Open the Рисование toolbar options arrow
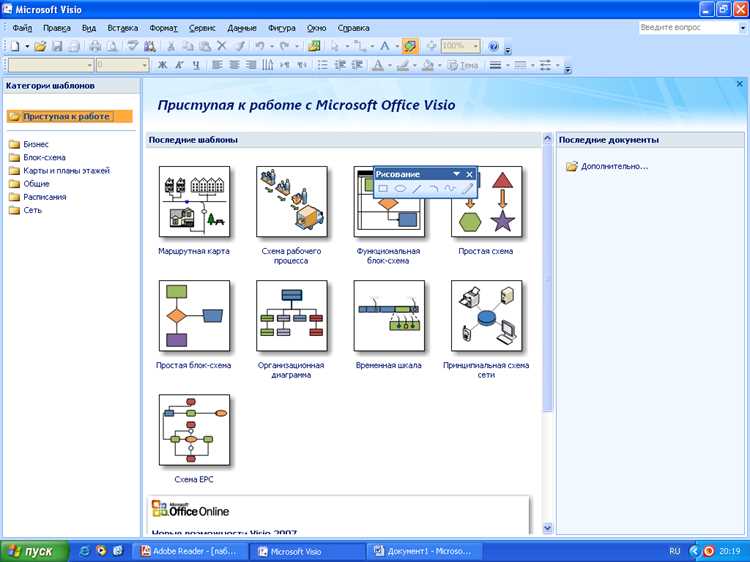750x562 pixels. tap(456, 174)
